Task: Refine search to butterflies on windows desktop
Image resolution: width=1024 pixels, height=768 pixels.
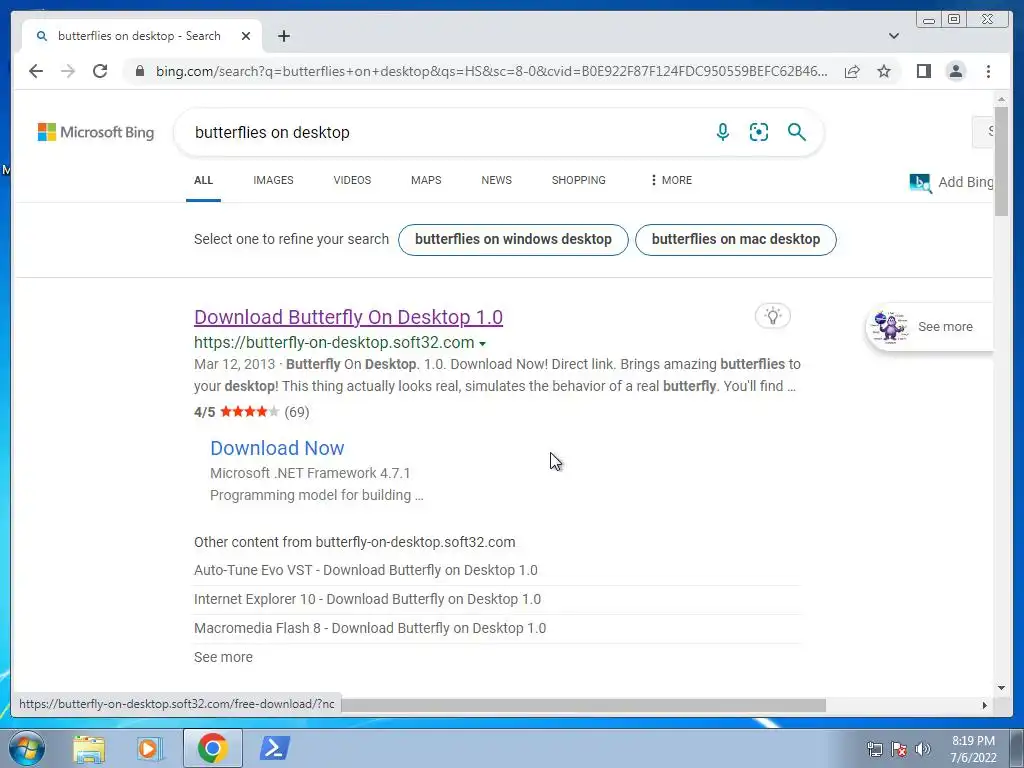Action: coord(513,240)
